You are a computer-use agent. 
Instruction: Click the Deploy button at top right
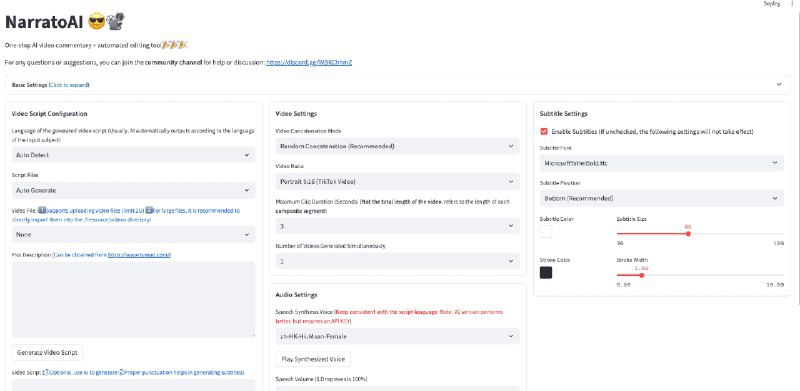pyautogui.click(x=771, y=4)
